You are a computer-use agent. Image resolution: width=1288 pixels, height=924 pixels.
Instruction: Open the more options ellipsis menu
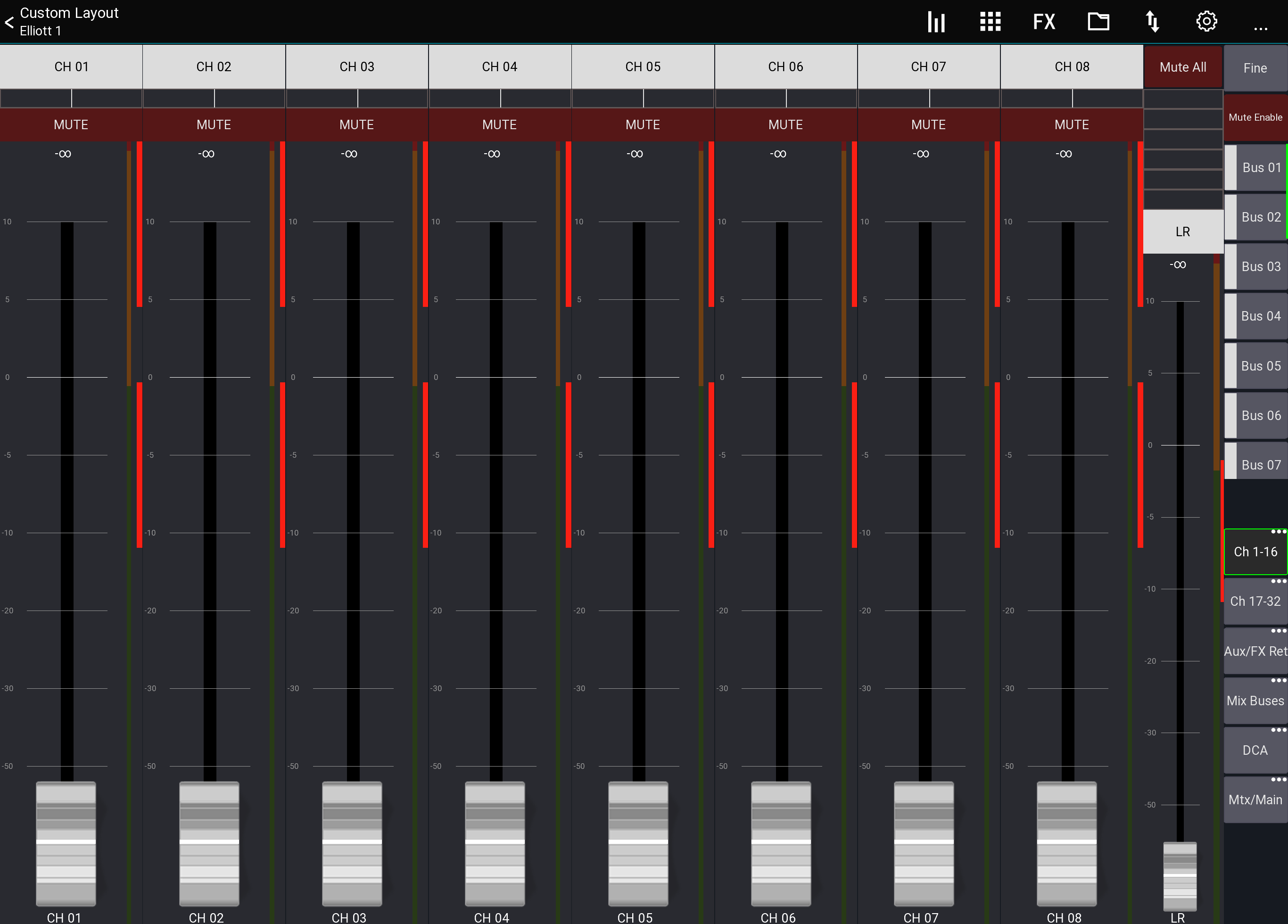pos(1261,28)
